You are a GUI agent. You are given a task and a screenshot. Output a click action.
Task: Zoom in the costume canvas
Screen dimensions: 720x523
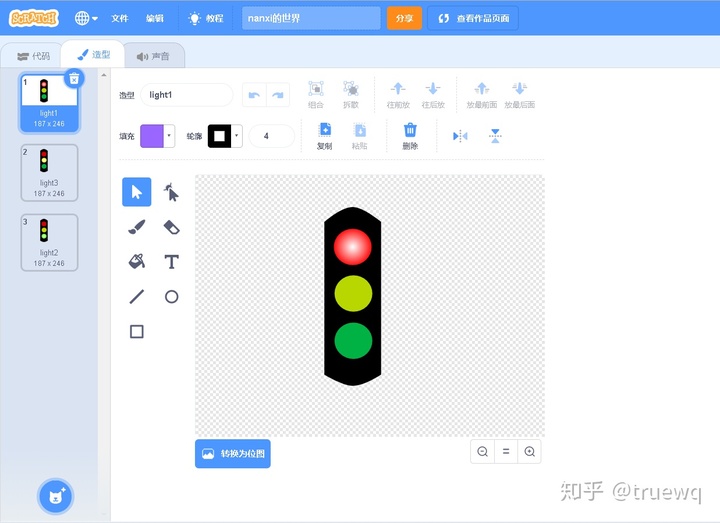click(529, 451)
